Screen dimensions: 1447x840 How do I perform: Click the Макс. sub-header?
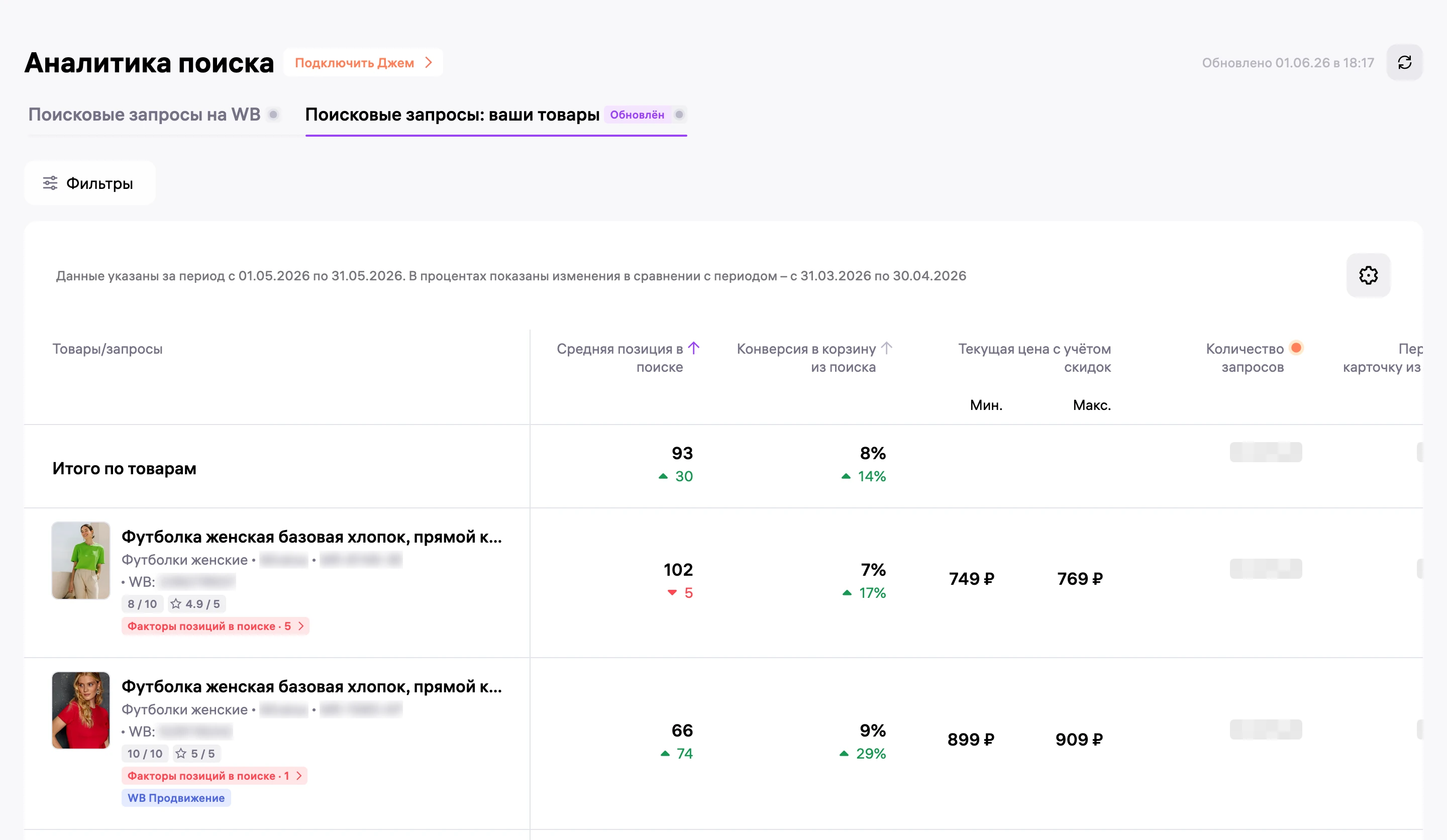[x=1092, y=405]
